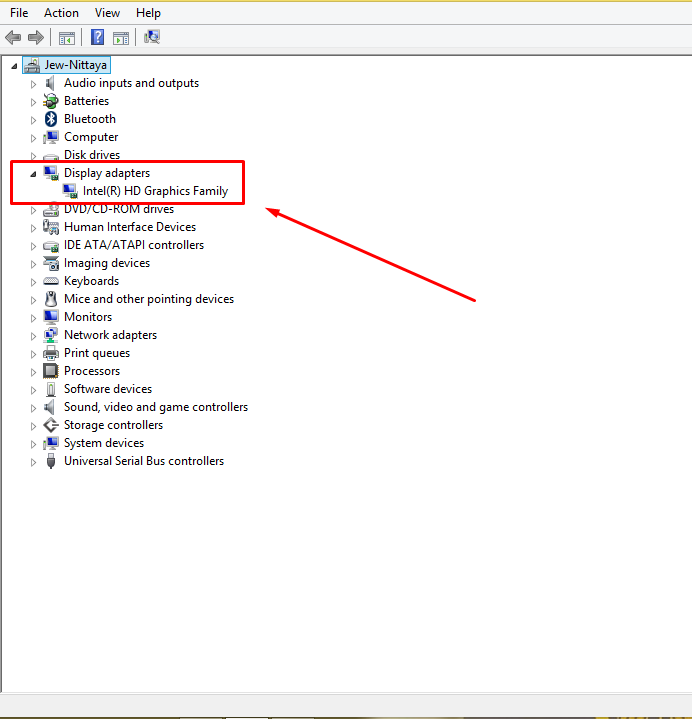The image size is (692, 719).
Task: Select the IDE ATA/ATAPI controllers label
Action: tap(133, 245)
